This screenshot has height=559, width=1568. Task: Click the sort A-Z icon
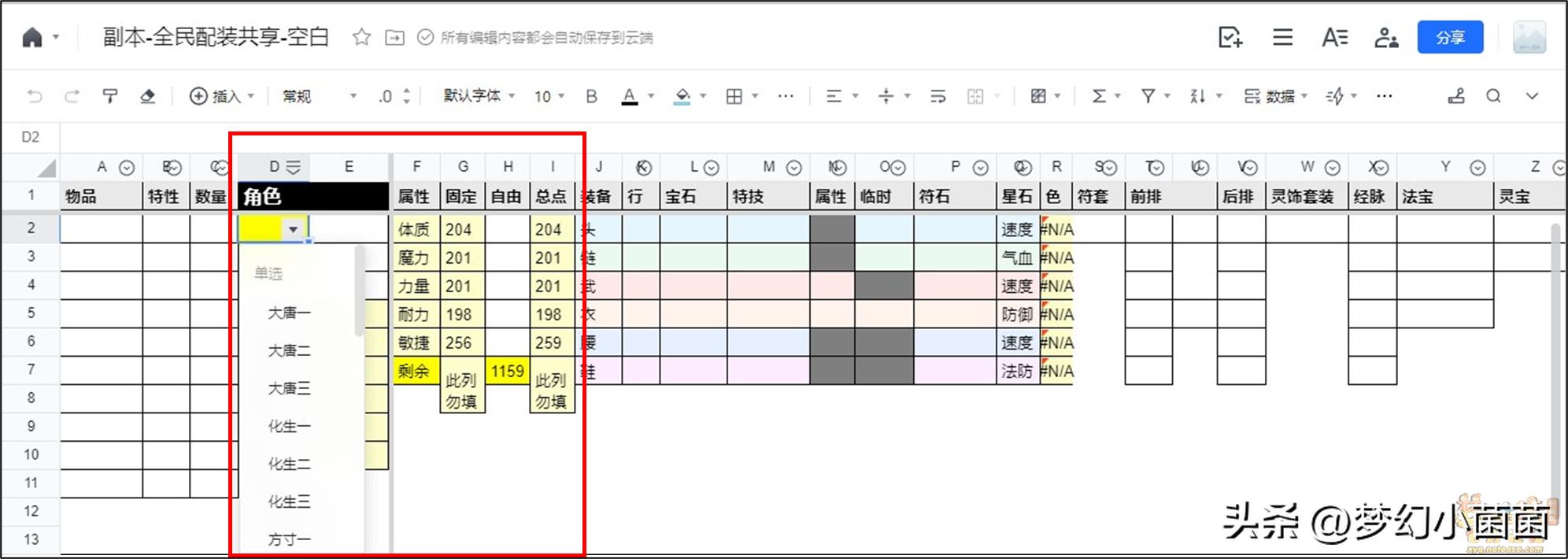point(1198,96)
